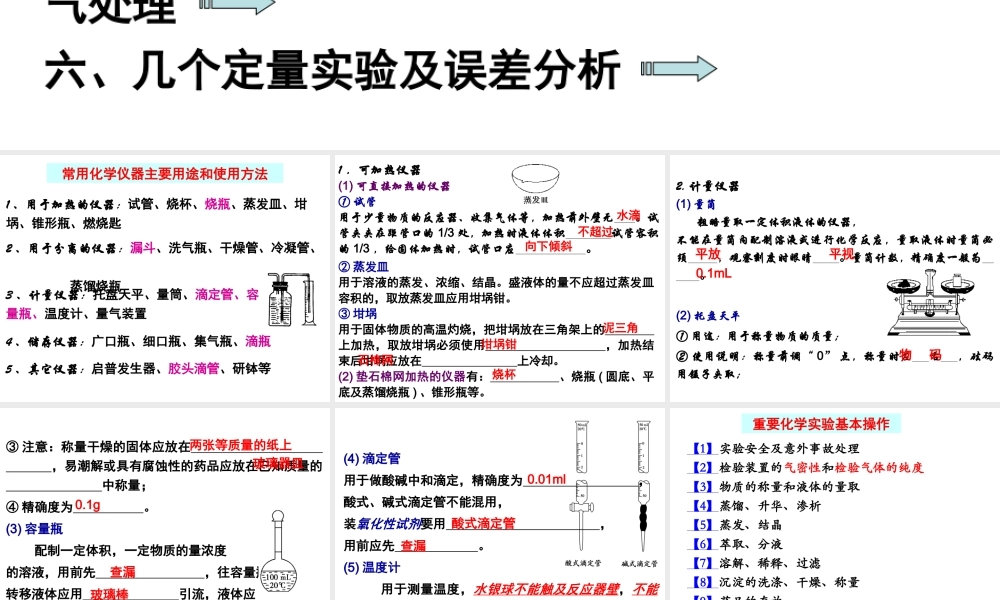This screenshot has height=600, width=1000.
Task: Click the red answer 不超过
Action: pyautogui.click(x=595, y=231)
